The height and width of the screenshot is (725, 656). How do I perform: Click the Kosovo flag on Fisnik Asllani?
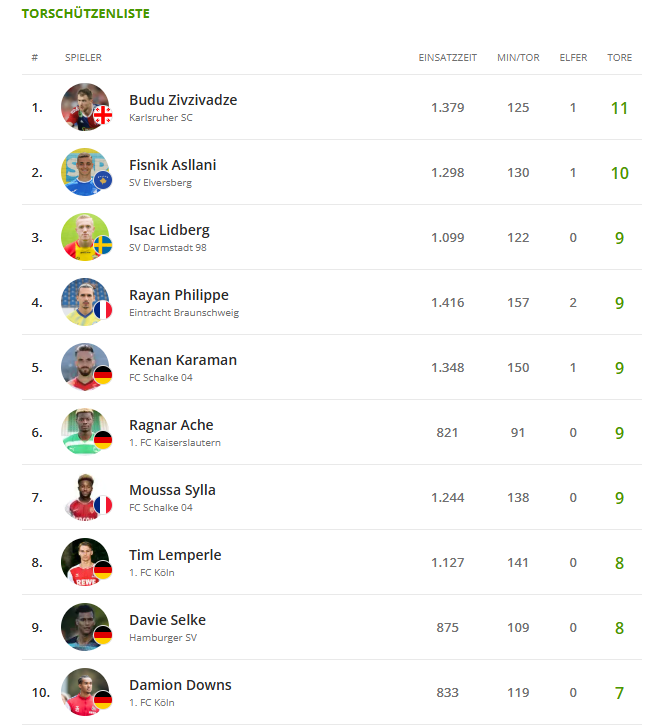click(x=102, y=181)
